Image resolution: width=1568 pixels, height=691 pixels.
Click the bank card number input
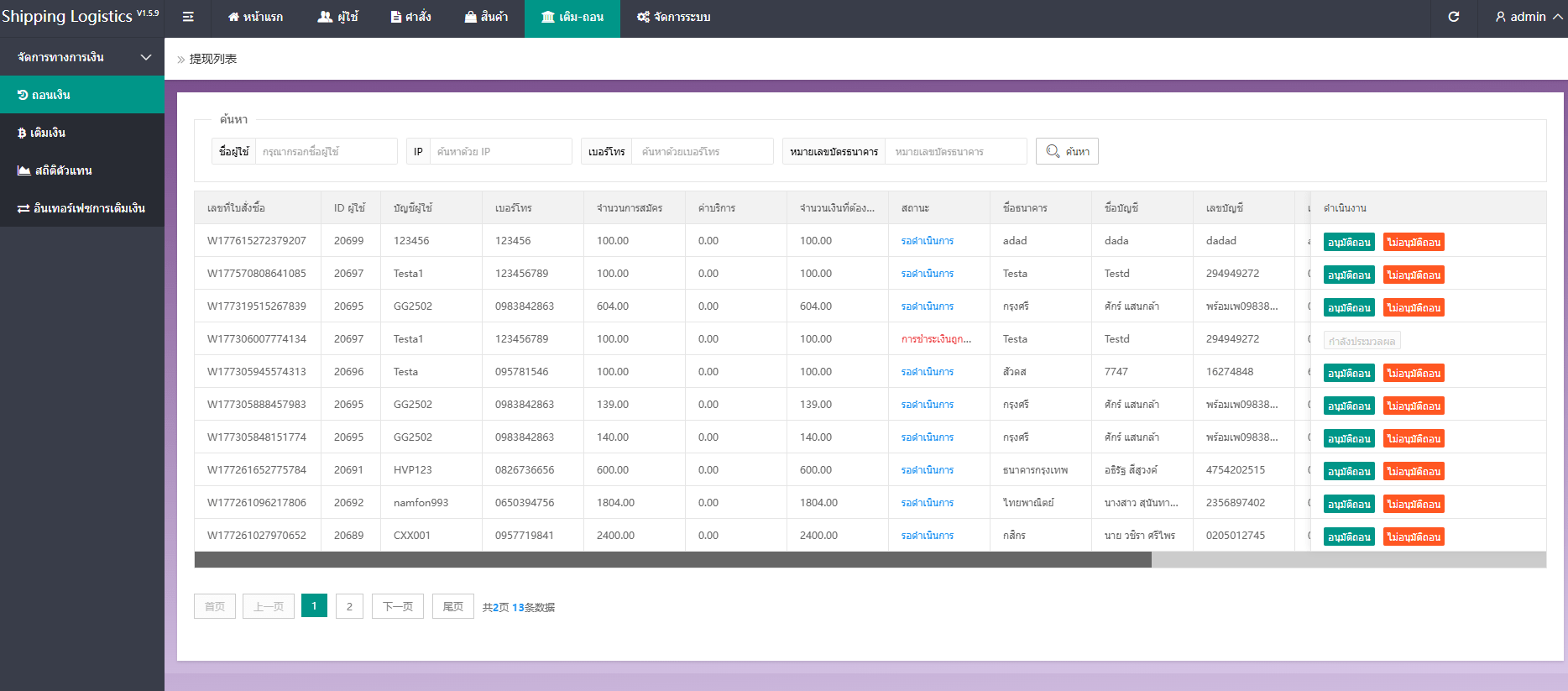[x=955, y=152]
